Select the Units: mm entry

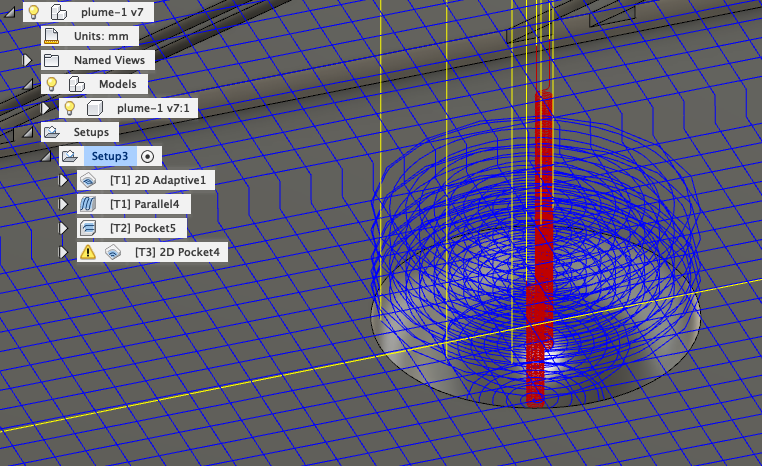point(101,36)
